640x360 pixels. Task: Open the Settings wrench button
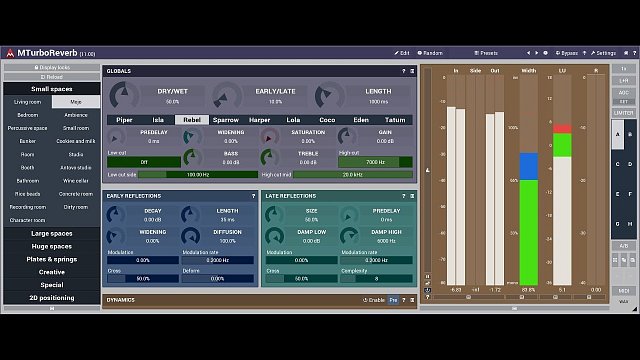coord(603,53)
